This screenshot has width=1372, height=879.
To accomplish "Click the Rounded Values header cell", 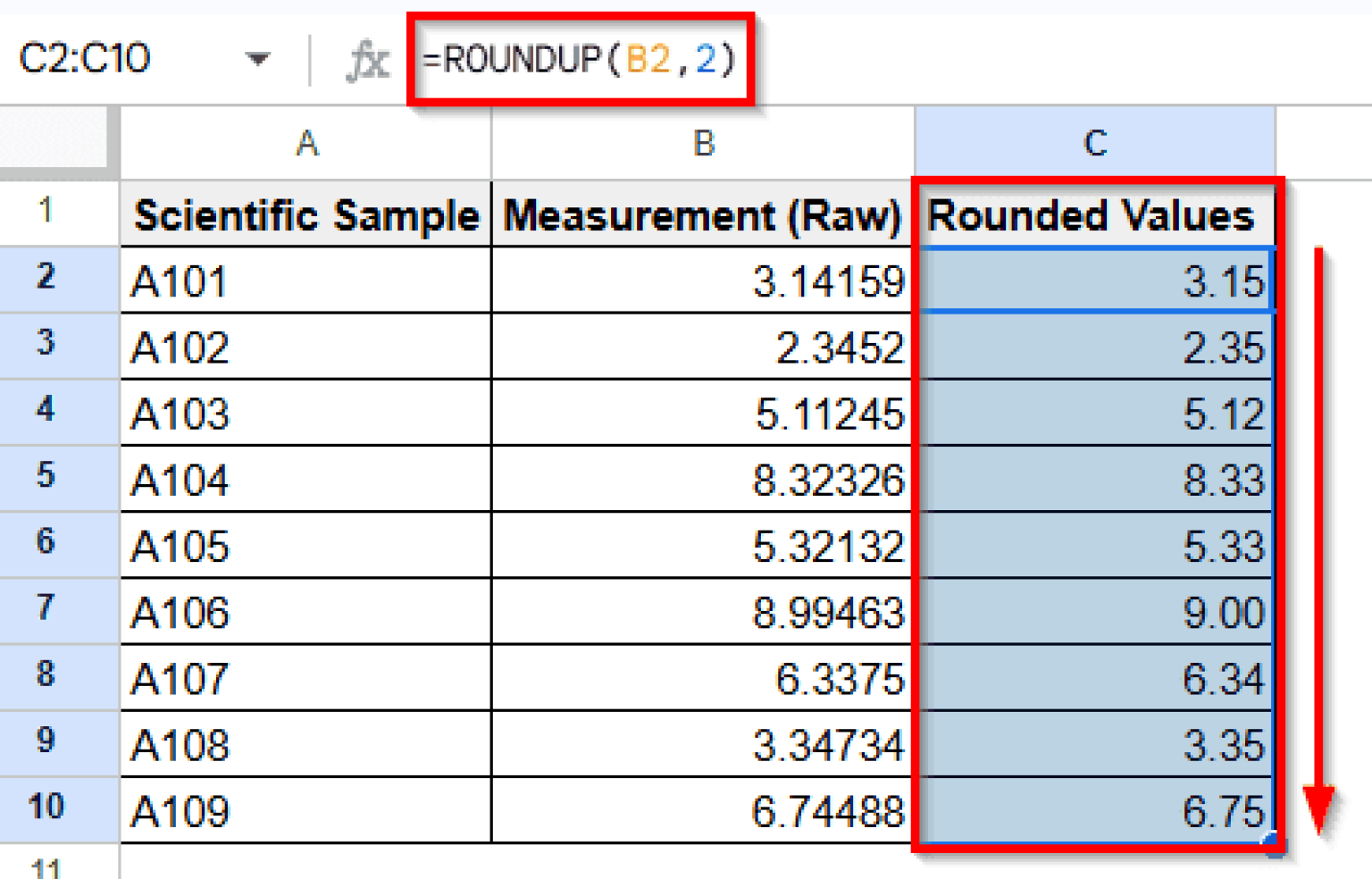I will [x=1092, y=215].
